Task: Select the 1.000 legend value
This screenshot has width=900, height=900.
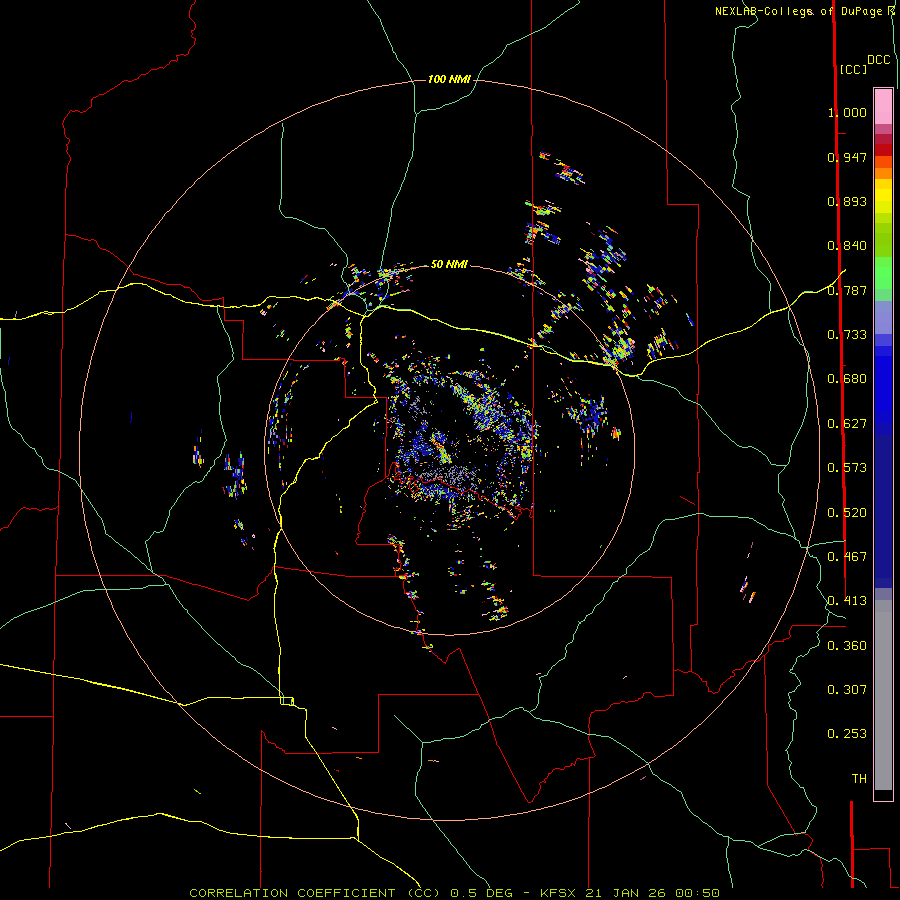Action: point(847,112)
